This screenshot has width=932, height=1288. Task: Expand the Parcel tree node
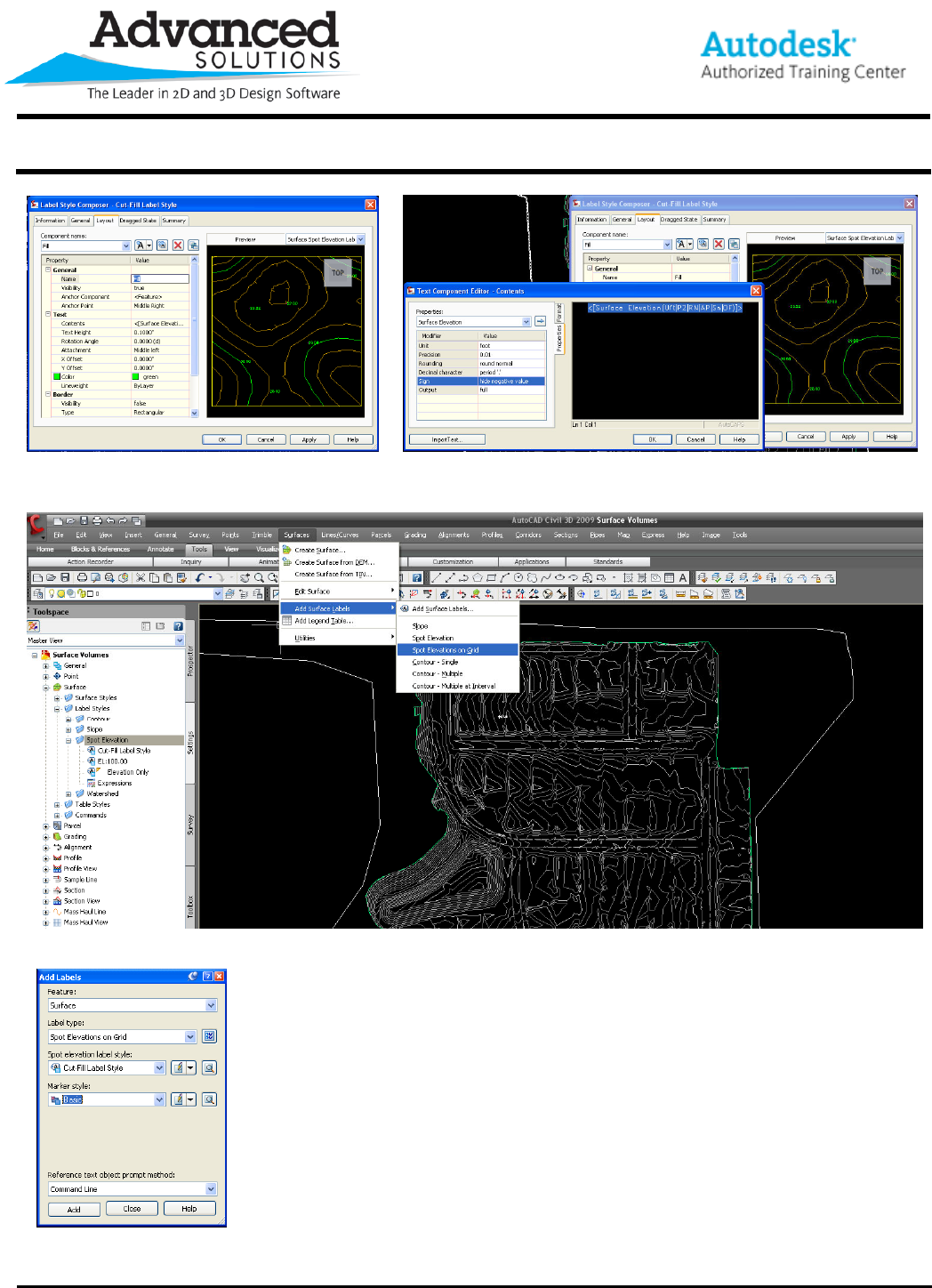click(x=45, y=826)
